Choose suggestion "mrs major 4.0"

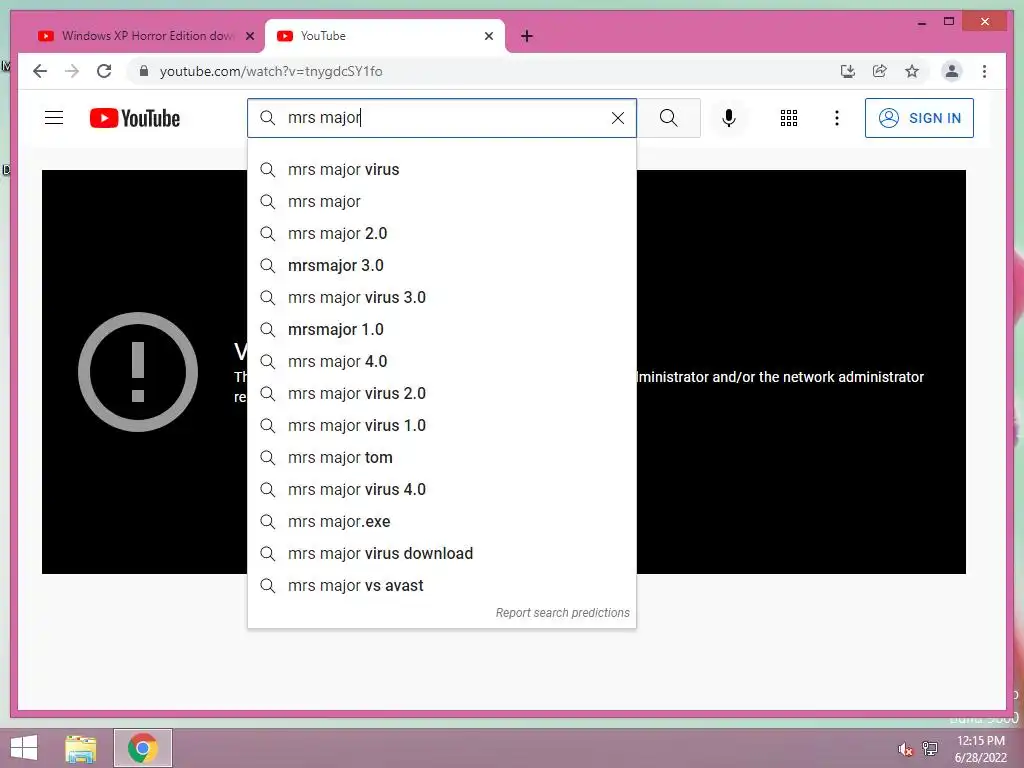point(442,362)
